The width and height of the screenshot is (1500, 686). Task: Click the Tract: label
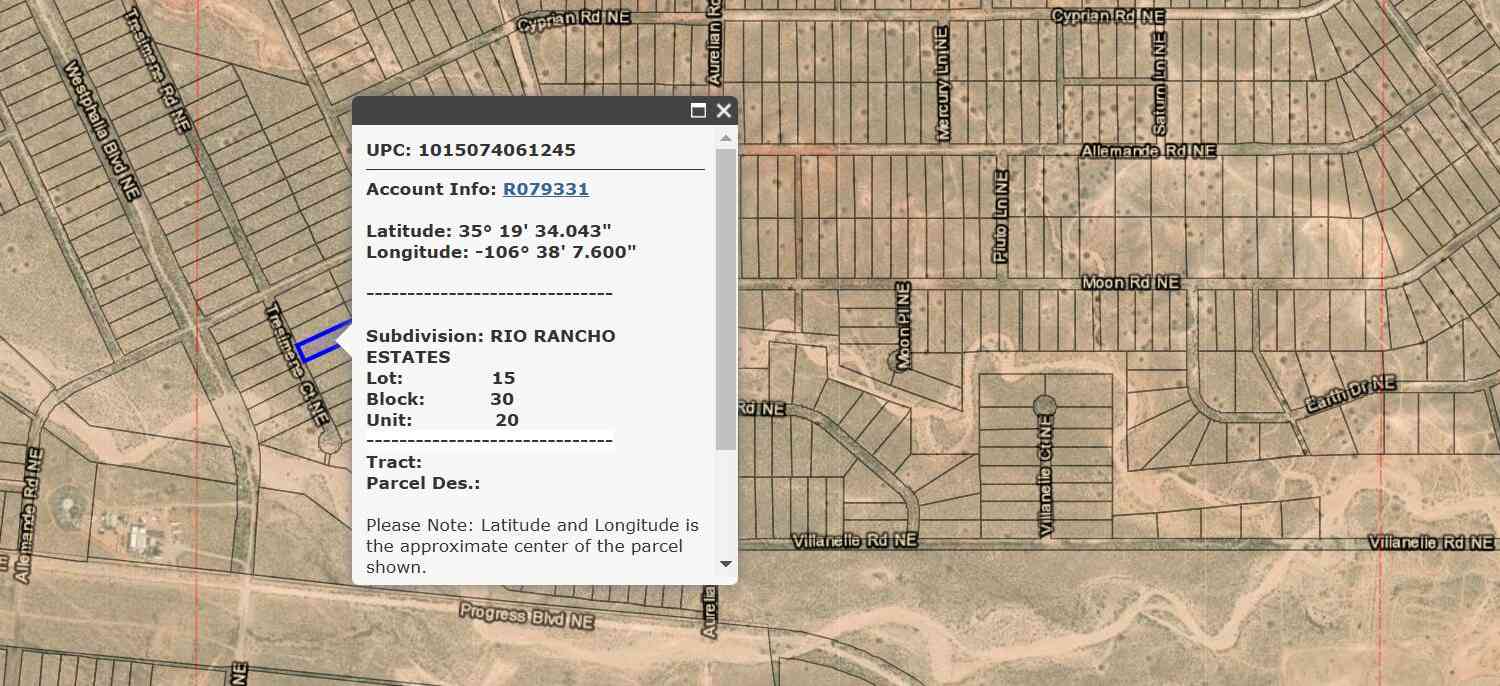coord(394,462)
